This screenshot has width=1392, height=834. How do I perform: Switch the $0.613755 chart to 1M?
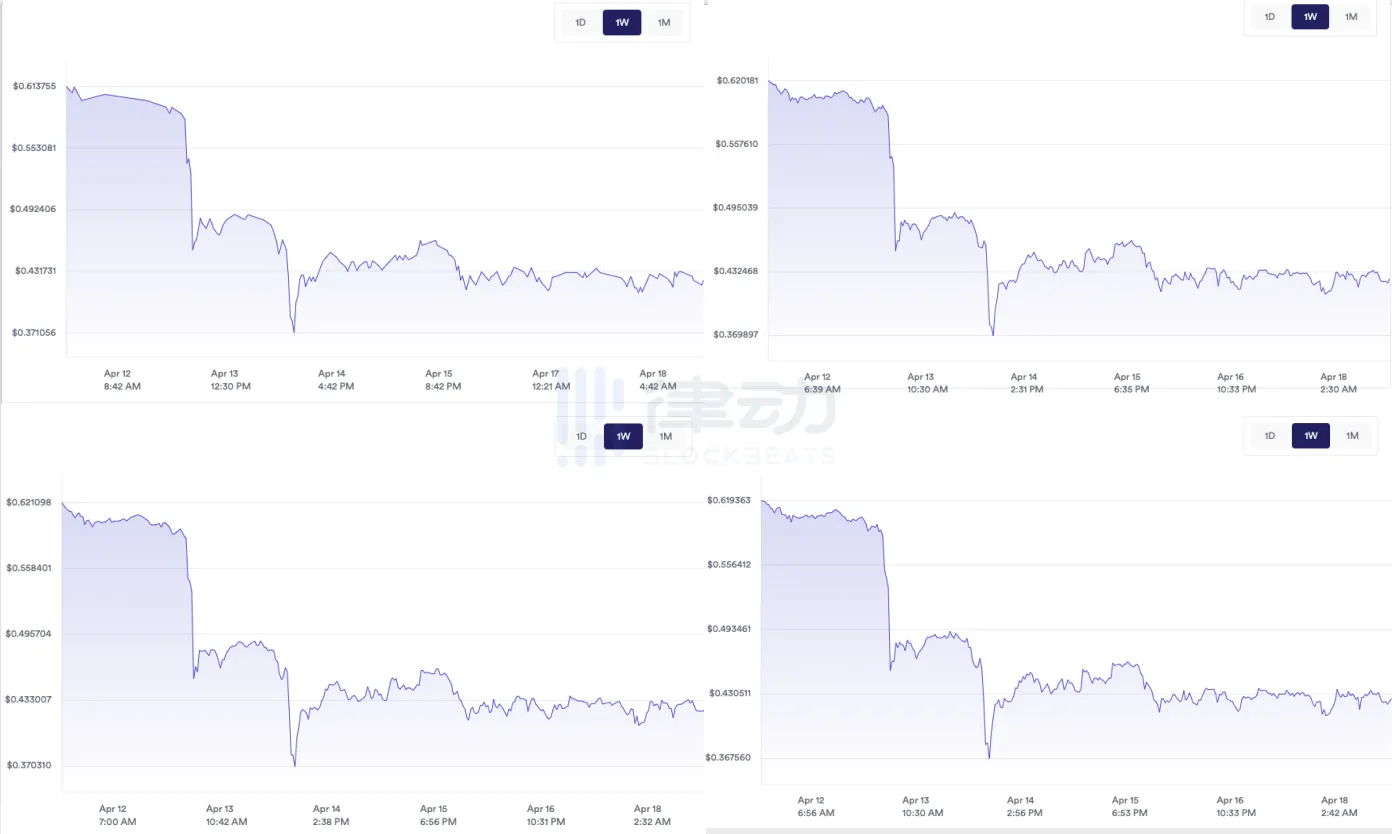point(664,22)
